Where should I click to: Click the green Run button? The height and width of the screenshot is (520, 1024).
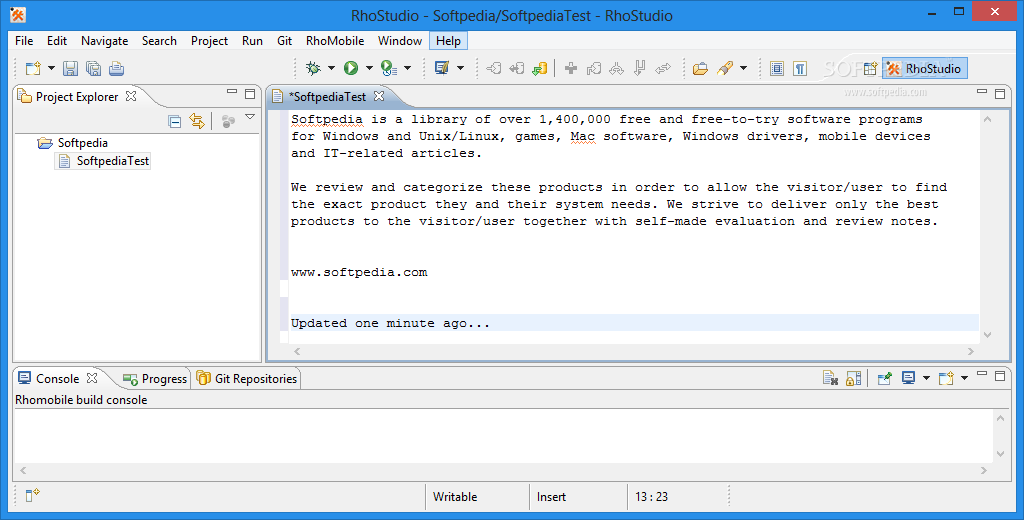click(x=351, y=68)
